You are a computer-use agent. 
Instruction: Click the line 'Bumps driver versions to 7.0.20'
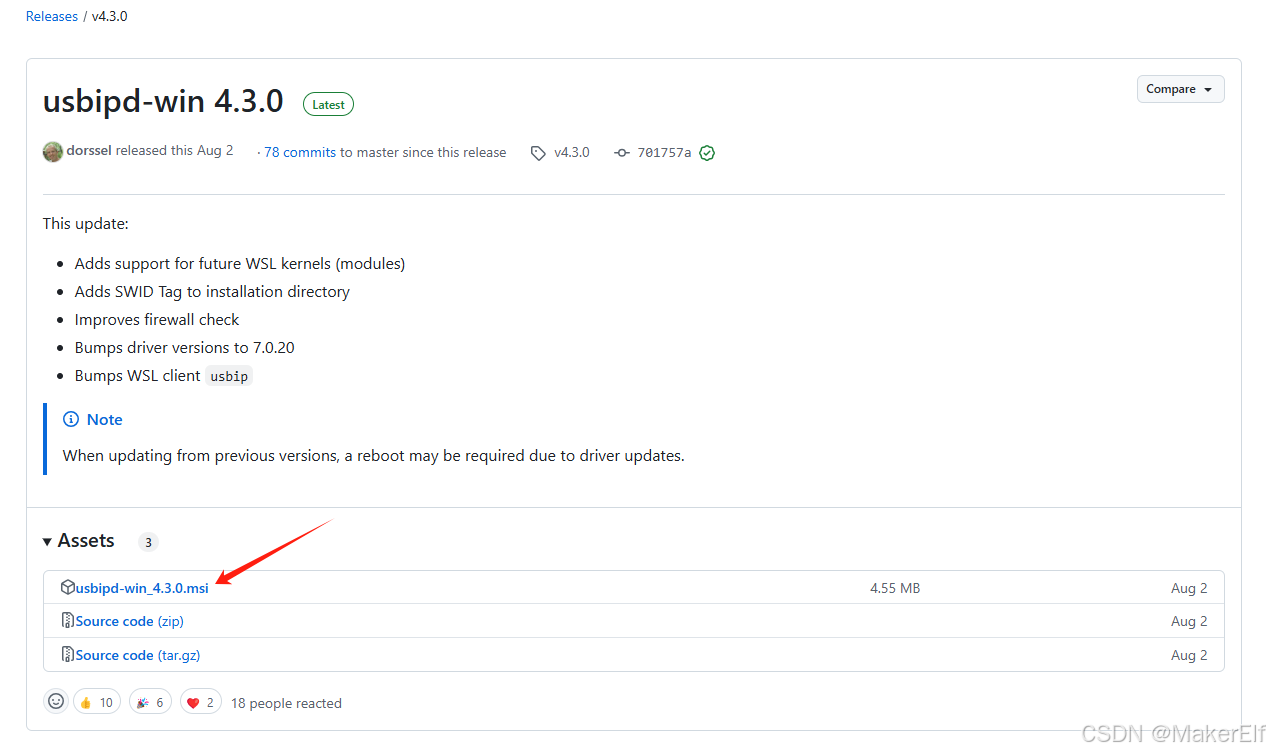click(185, 348)
